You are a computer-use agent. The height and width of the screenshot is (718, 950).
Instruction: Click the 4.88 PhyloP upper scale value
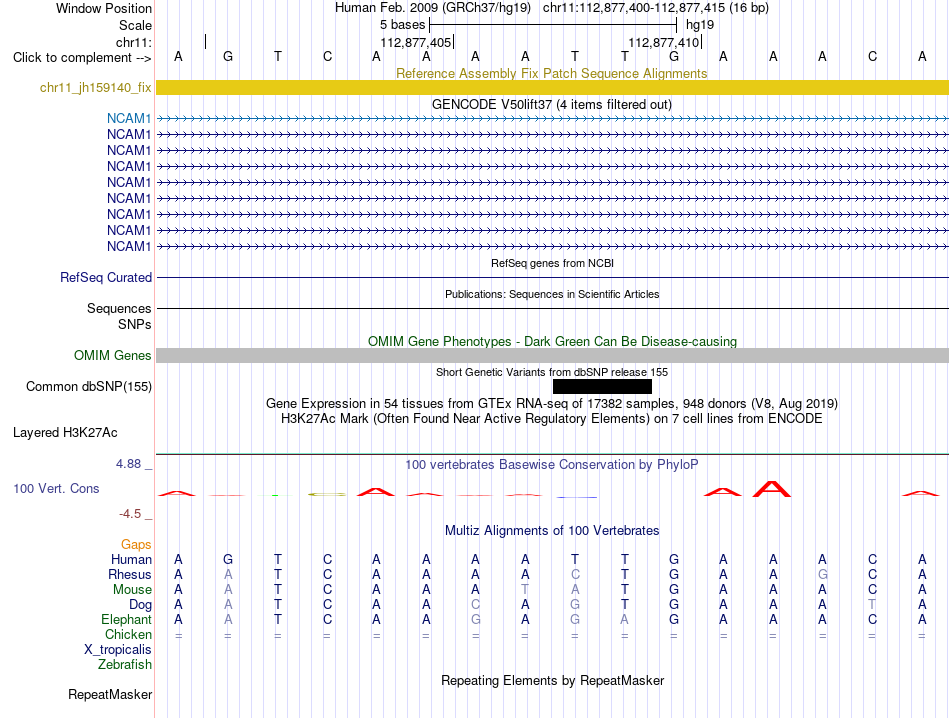128,464
